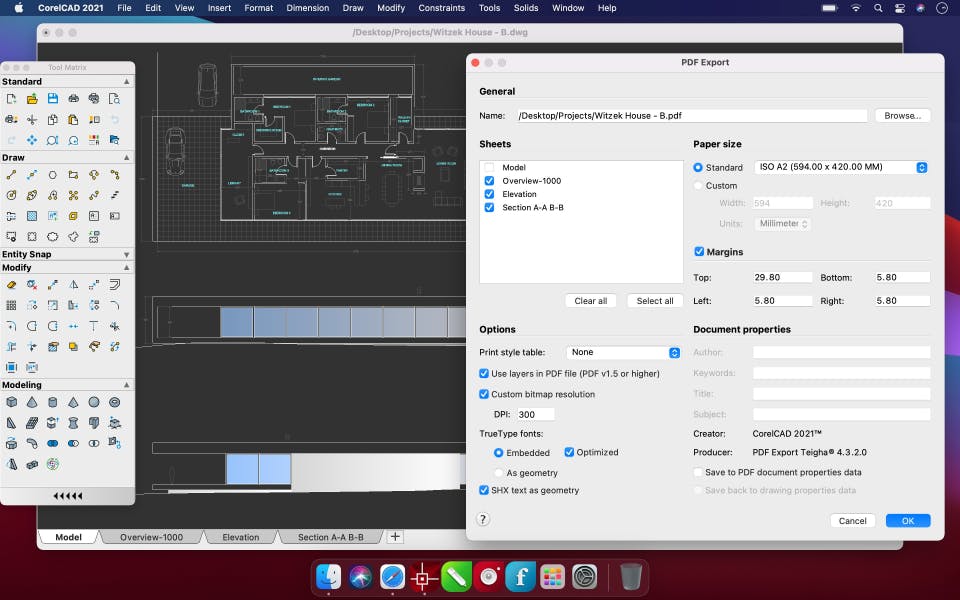
Task: Disable SHX text as geometry
Action: pyautogui.click(x=485, y=490)
